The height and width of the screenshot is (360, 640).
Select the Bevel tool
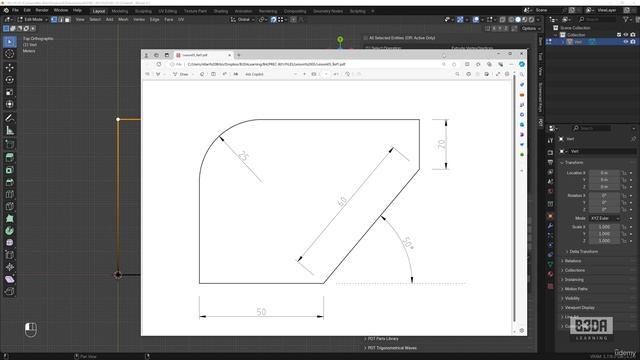point(9,182)
